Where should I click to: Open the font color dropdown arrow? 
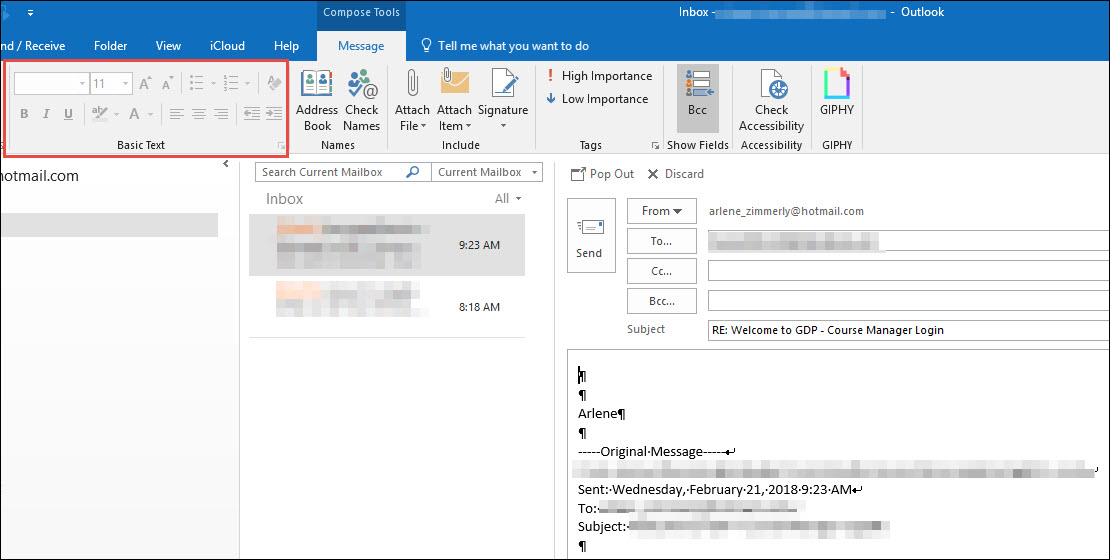pos(150,113)
